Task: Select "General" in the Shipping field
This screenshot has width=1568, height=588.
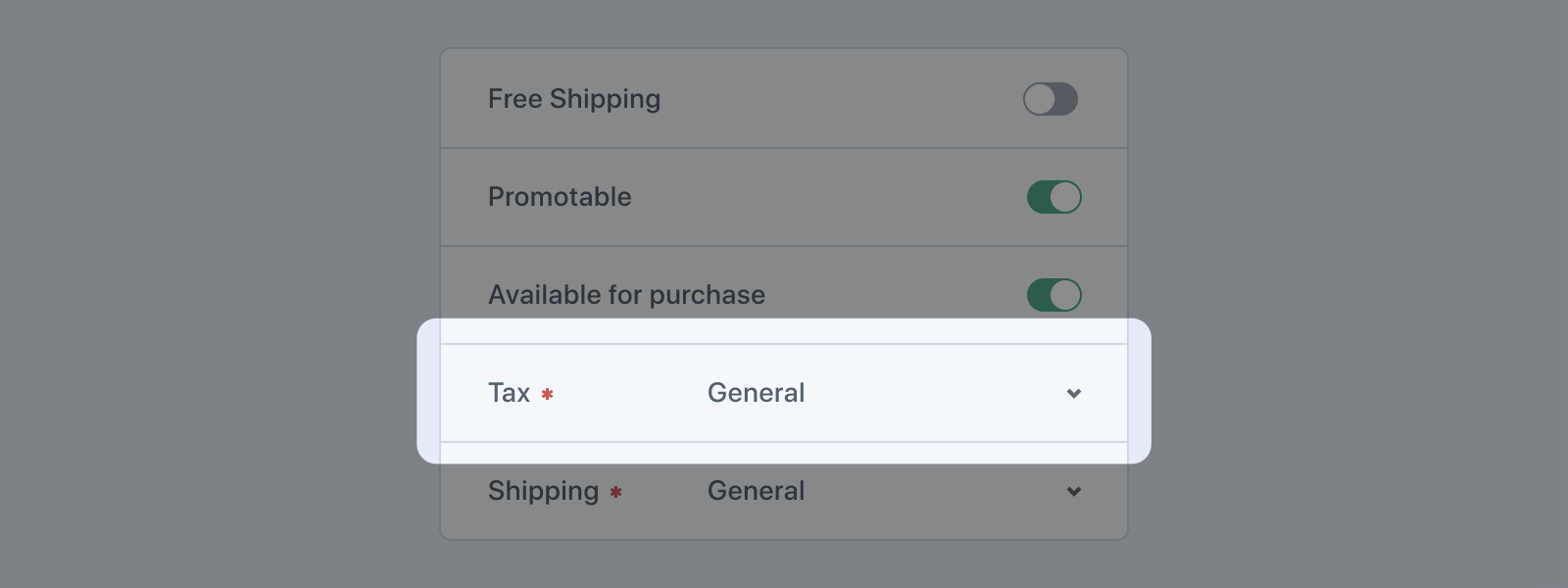Action: coord(755,491)
